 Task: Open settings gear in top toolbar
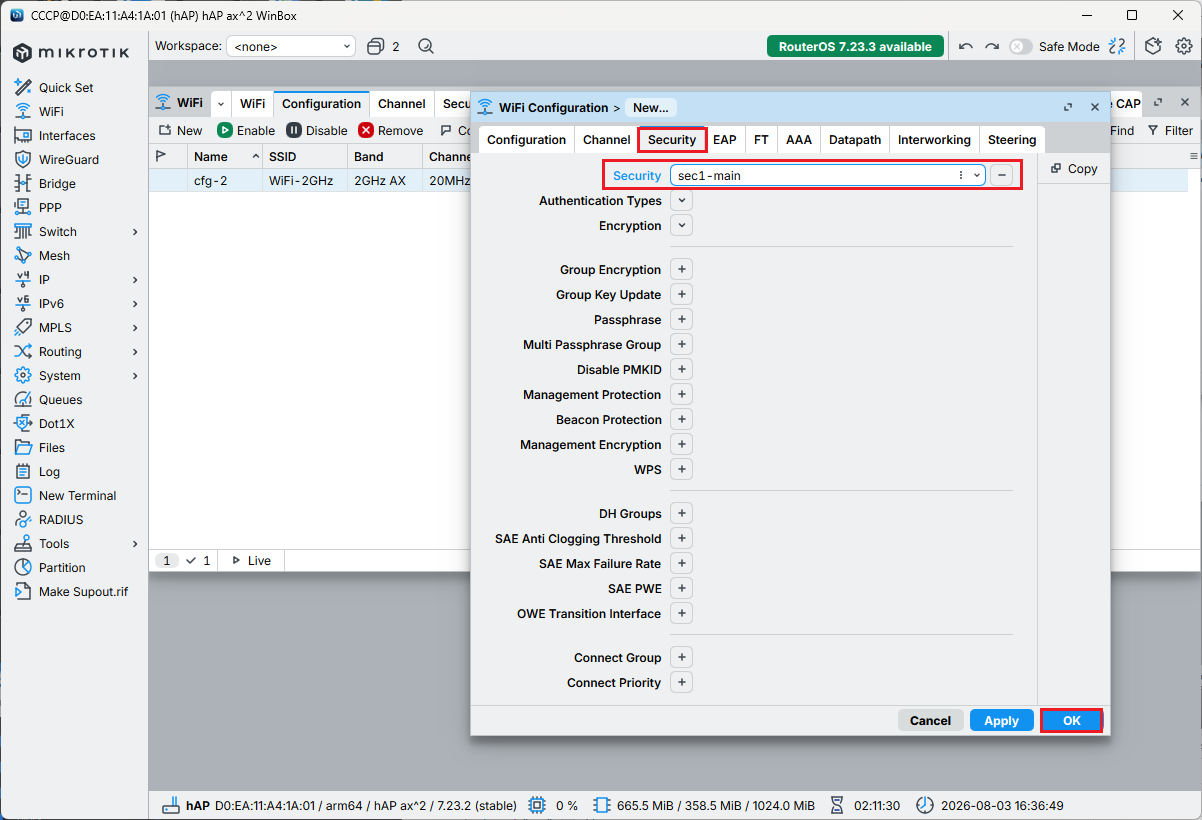coord(1184,46)
